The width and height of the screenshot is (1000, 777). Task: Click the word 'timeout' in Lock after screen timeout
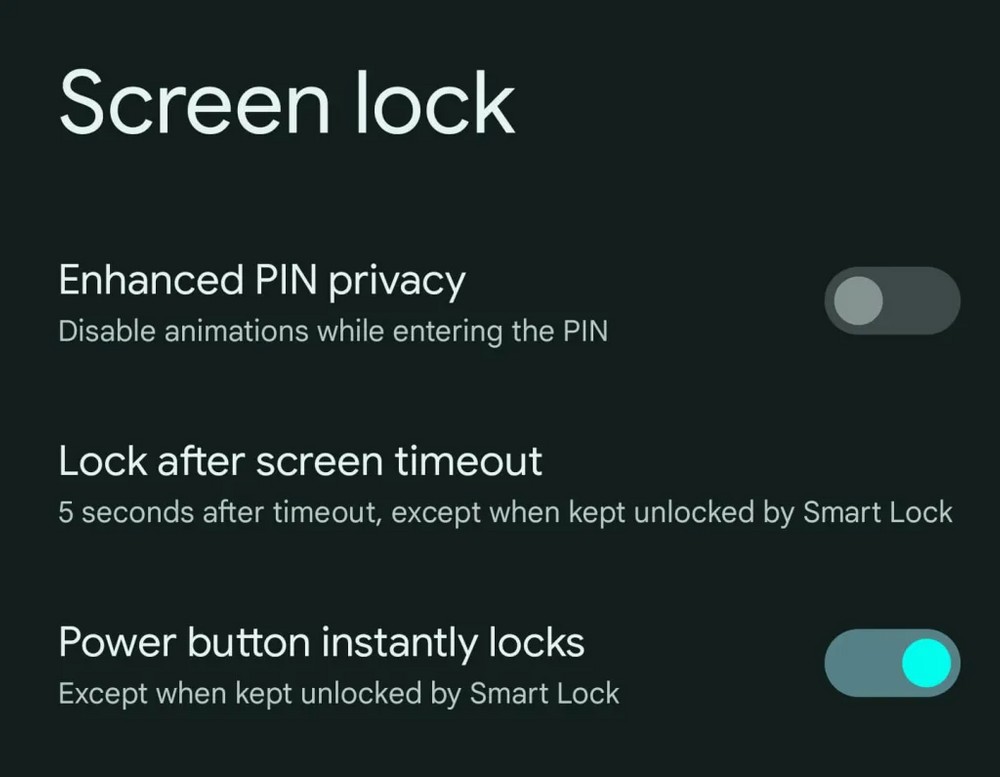pos(468,461)
